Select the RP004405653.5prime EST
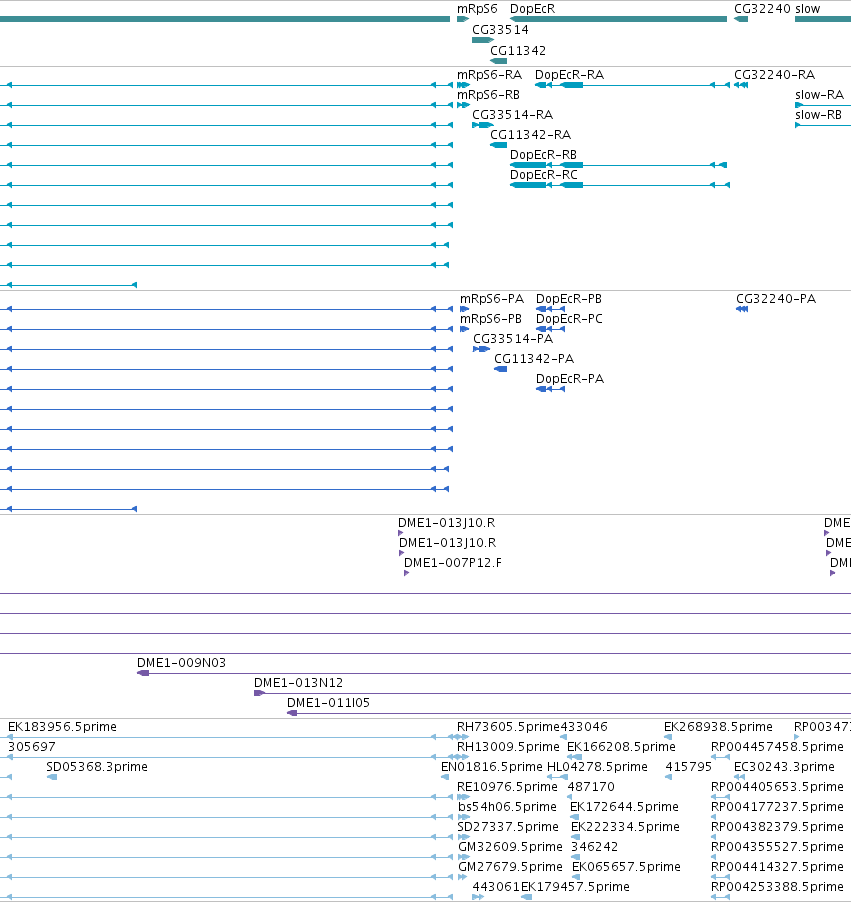 [720, 797]
